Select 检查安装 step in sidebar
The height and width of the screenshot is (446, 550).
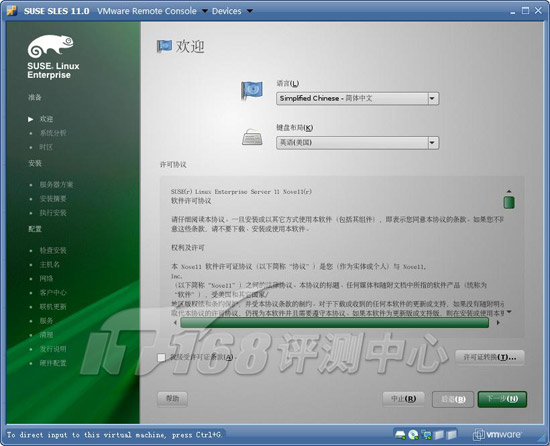(x=53, y=250)
